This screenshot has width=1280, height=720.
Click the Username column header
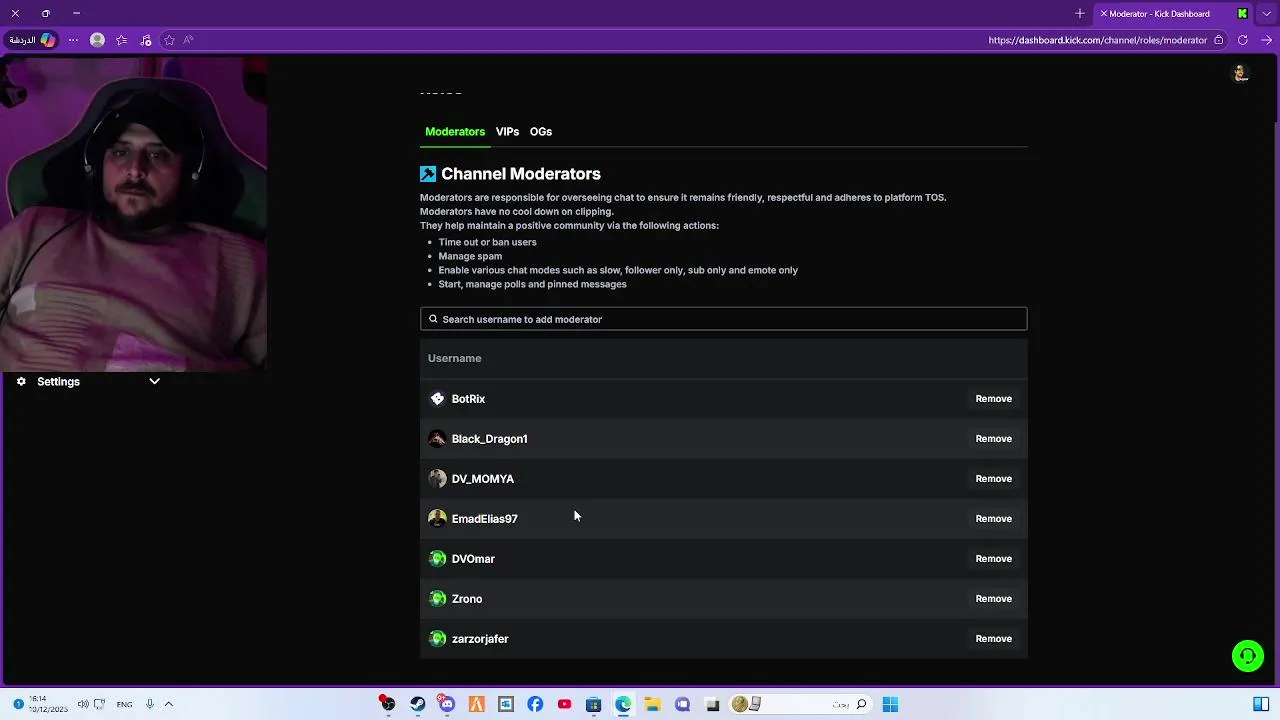tap(454, 358)
